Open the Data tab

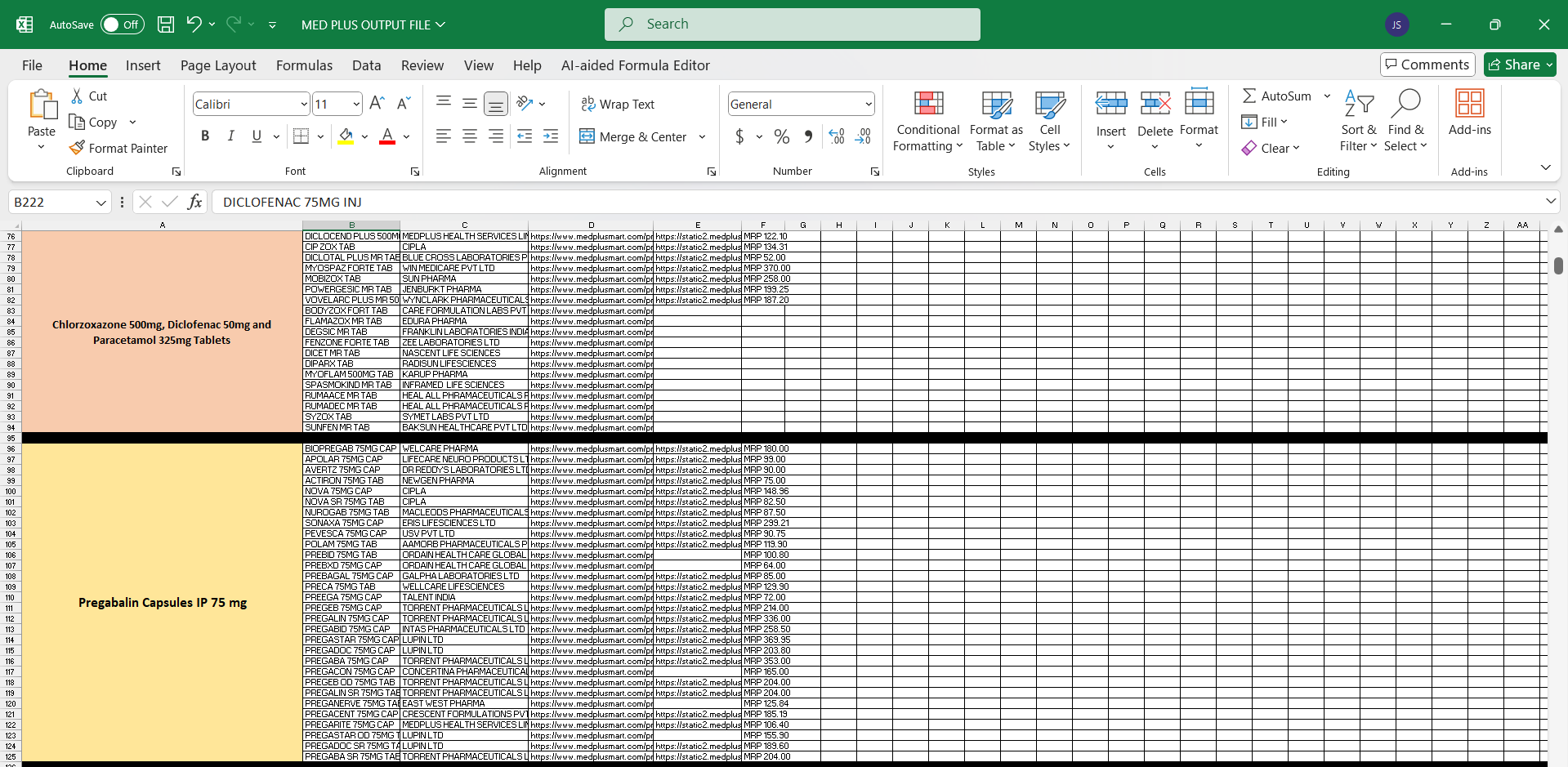pyautogui.click(x=366, y=65)
